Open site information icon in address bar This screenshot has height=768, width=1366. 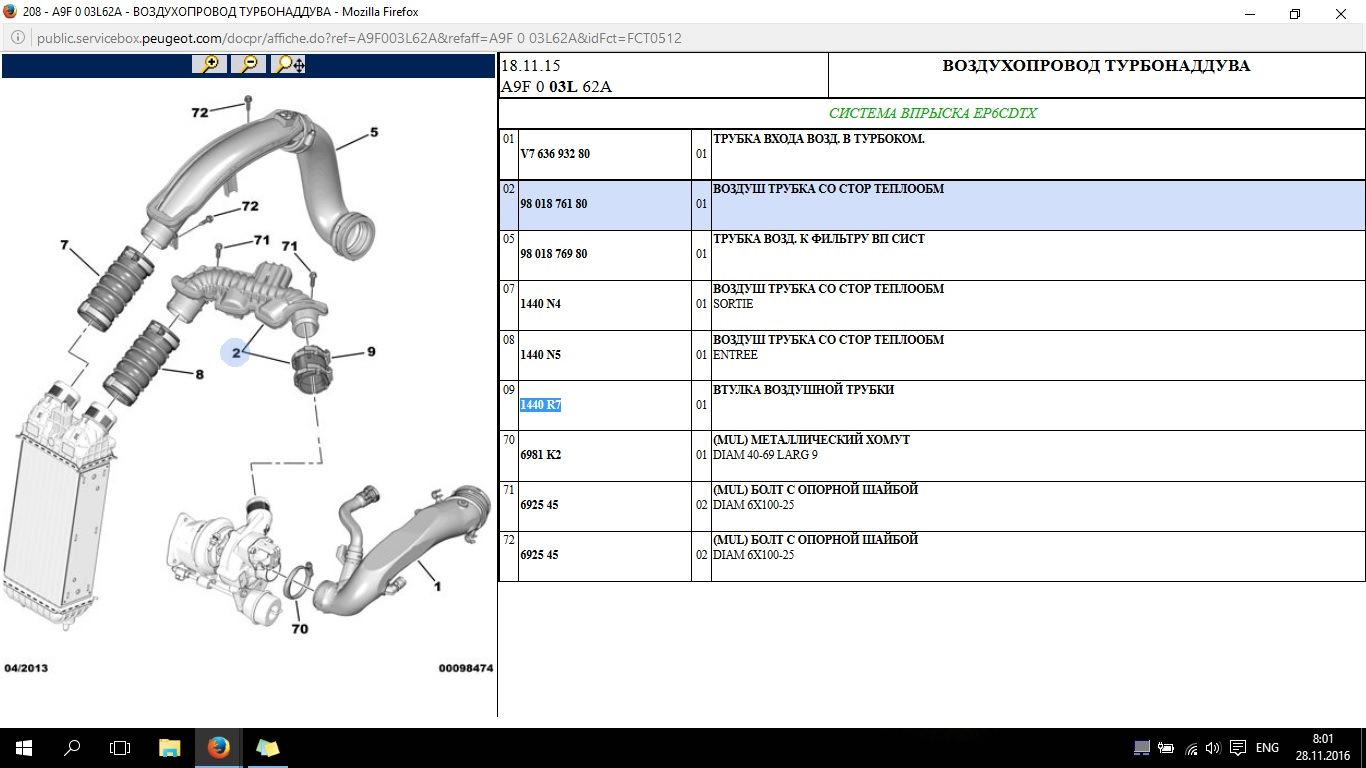pyautogui.click(x=19, y=38)
